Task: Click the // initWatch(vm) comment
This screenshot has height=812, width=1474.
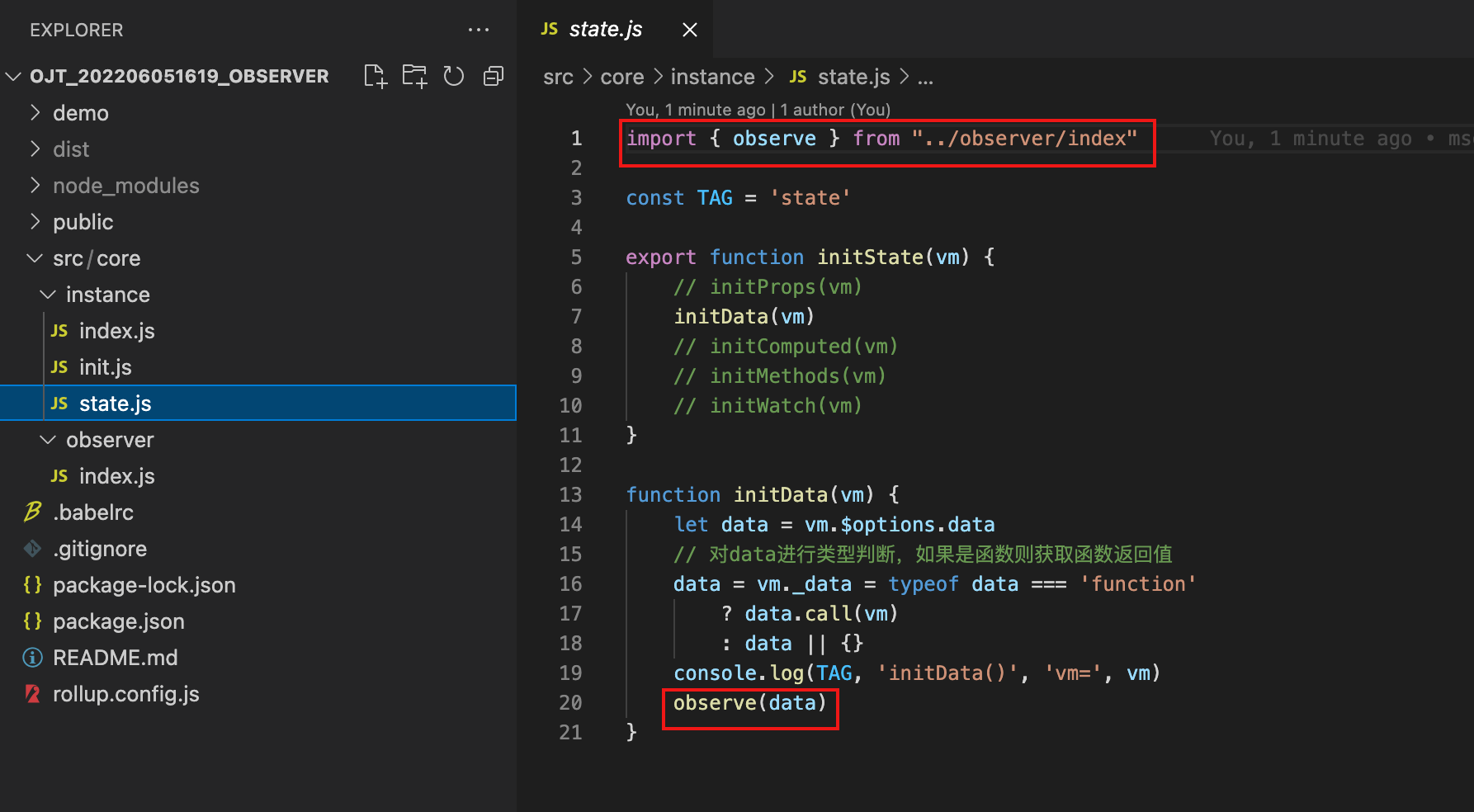Action: click(x=768, y=406)
